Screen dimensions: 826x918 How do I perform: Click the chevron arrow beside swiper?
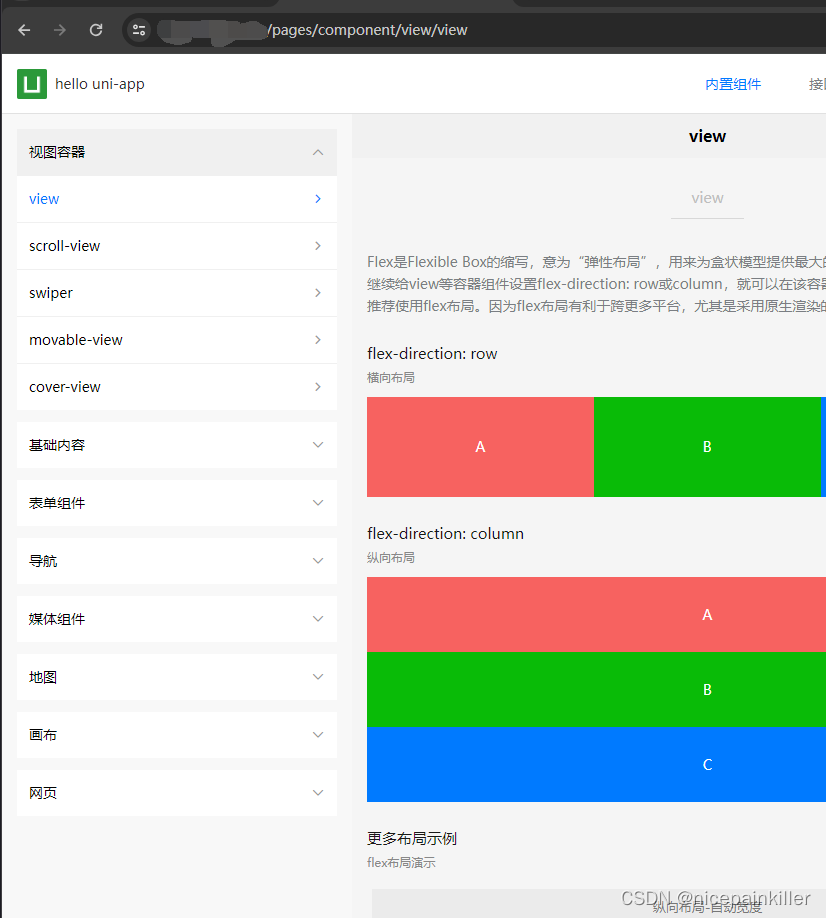click(x=318, y=293)
